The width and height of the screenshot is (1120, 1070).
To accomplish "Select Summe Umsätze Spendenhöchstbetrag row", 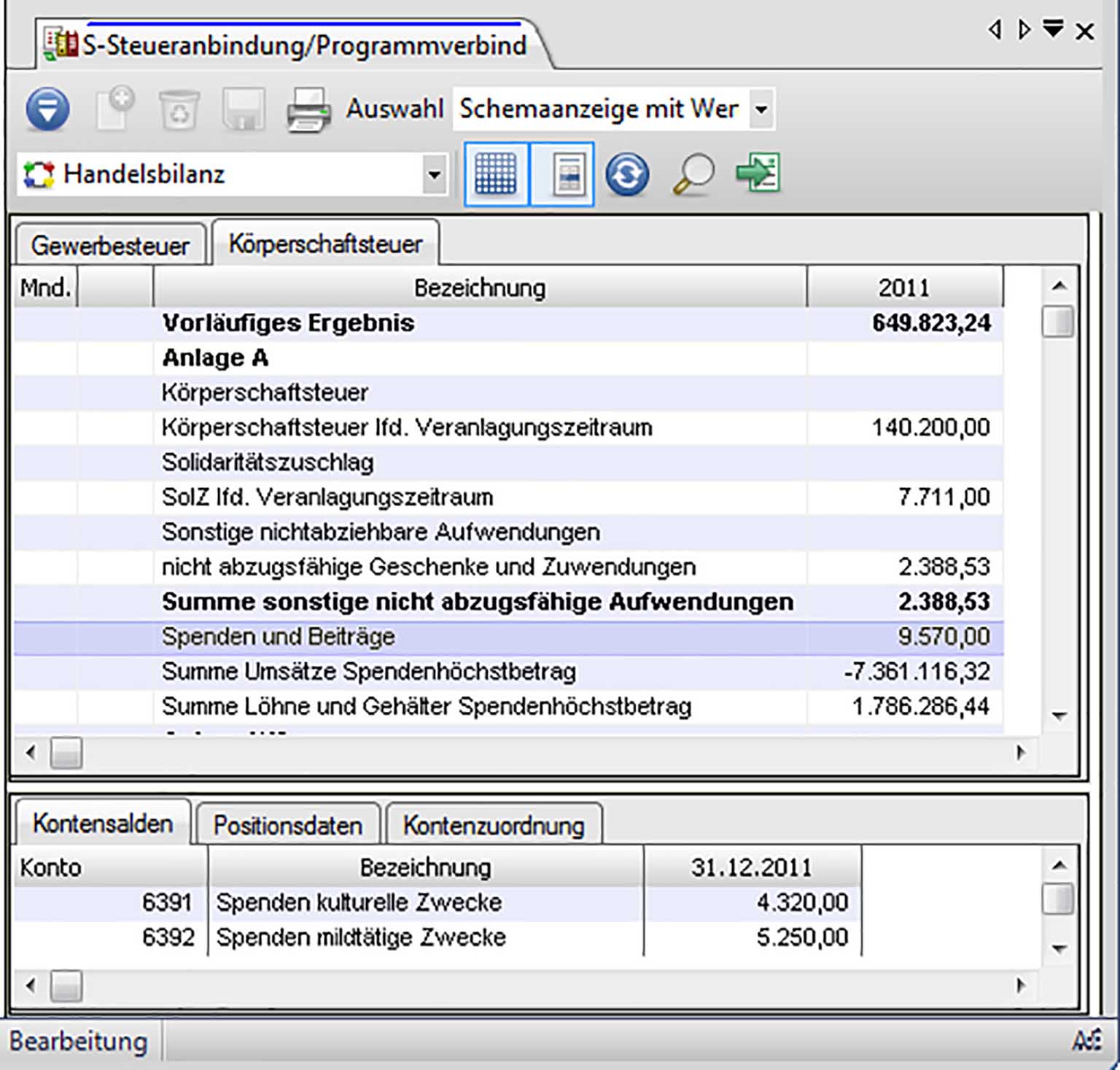I will coord(508,672).
